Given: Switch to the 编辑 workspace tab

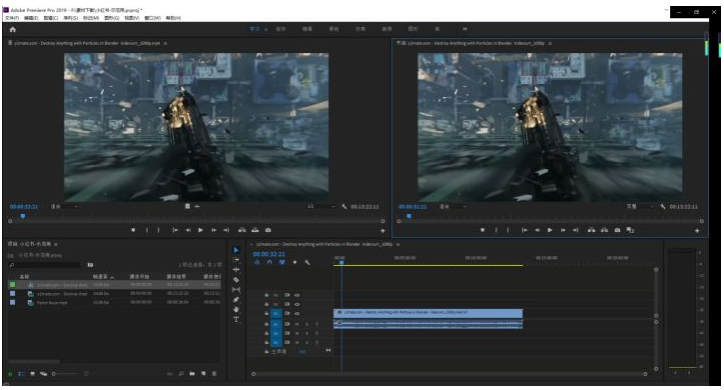Looking at the screenshot, I should point(307,29).
